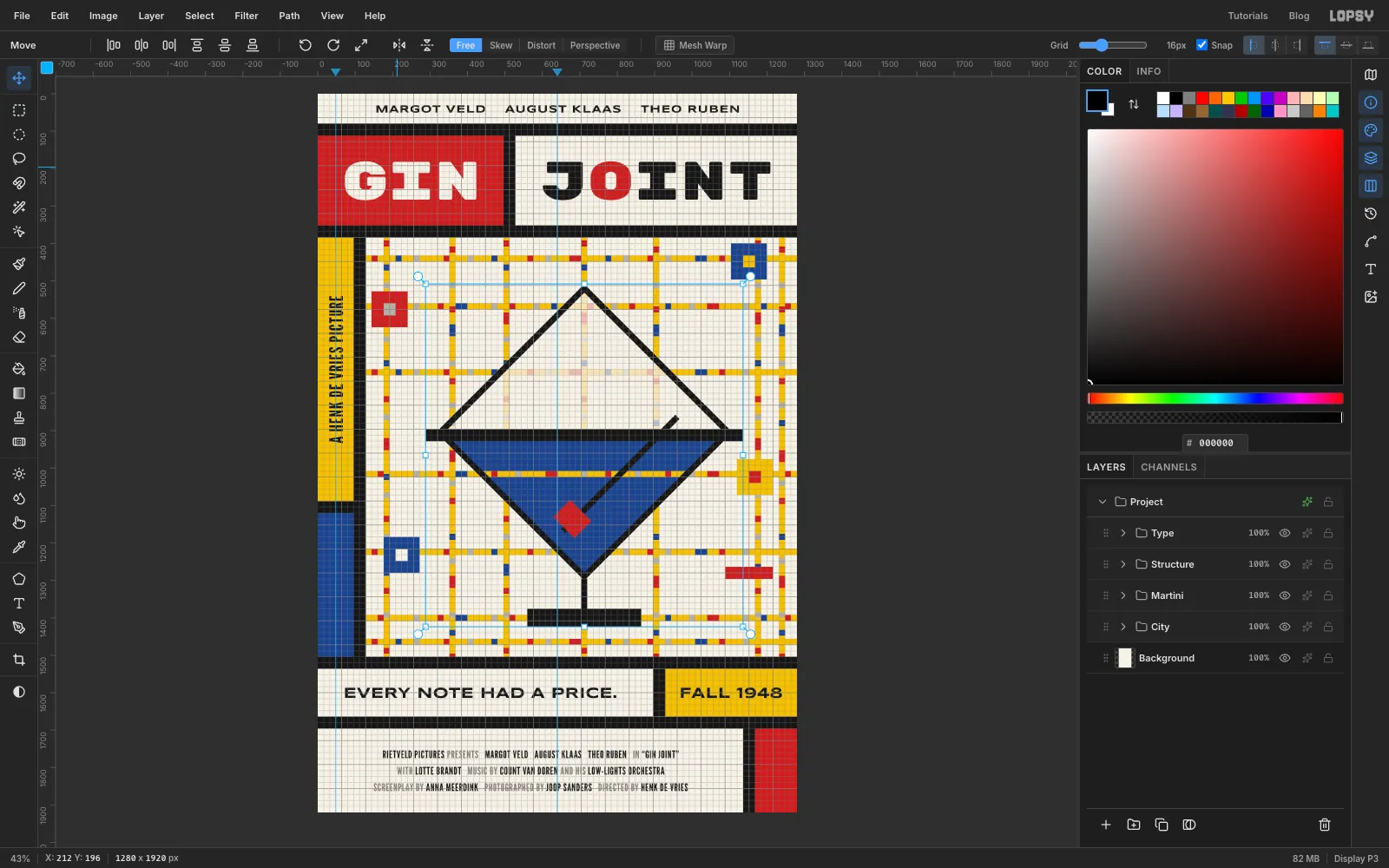Uncheck the Snap checkbox
Viewport: 1389px width, 868px height.
click(1201, 45)
